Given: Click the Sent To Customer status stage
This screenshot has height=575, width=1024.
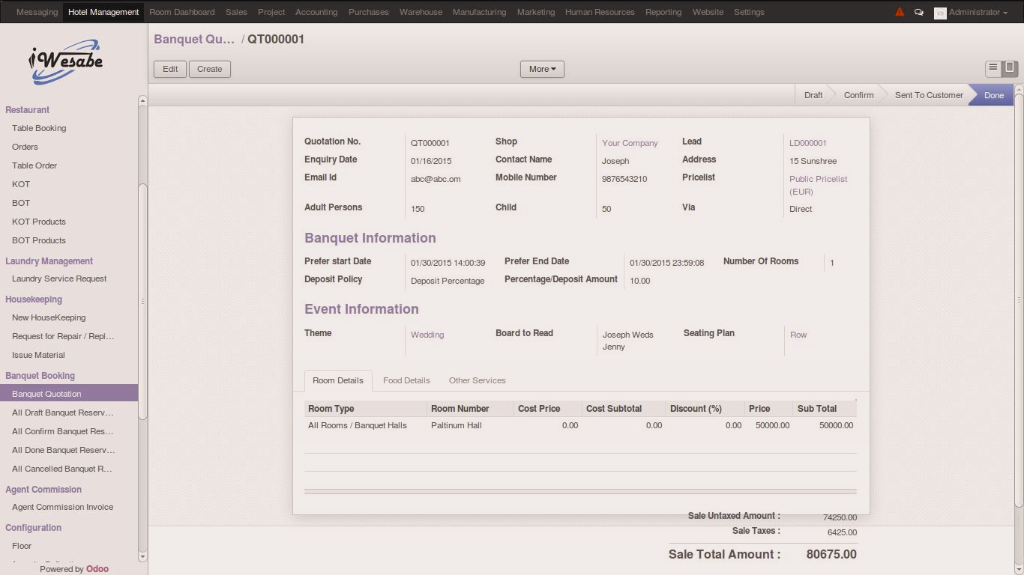Looking at the screenshot, I should point(928,95).
